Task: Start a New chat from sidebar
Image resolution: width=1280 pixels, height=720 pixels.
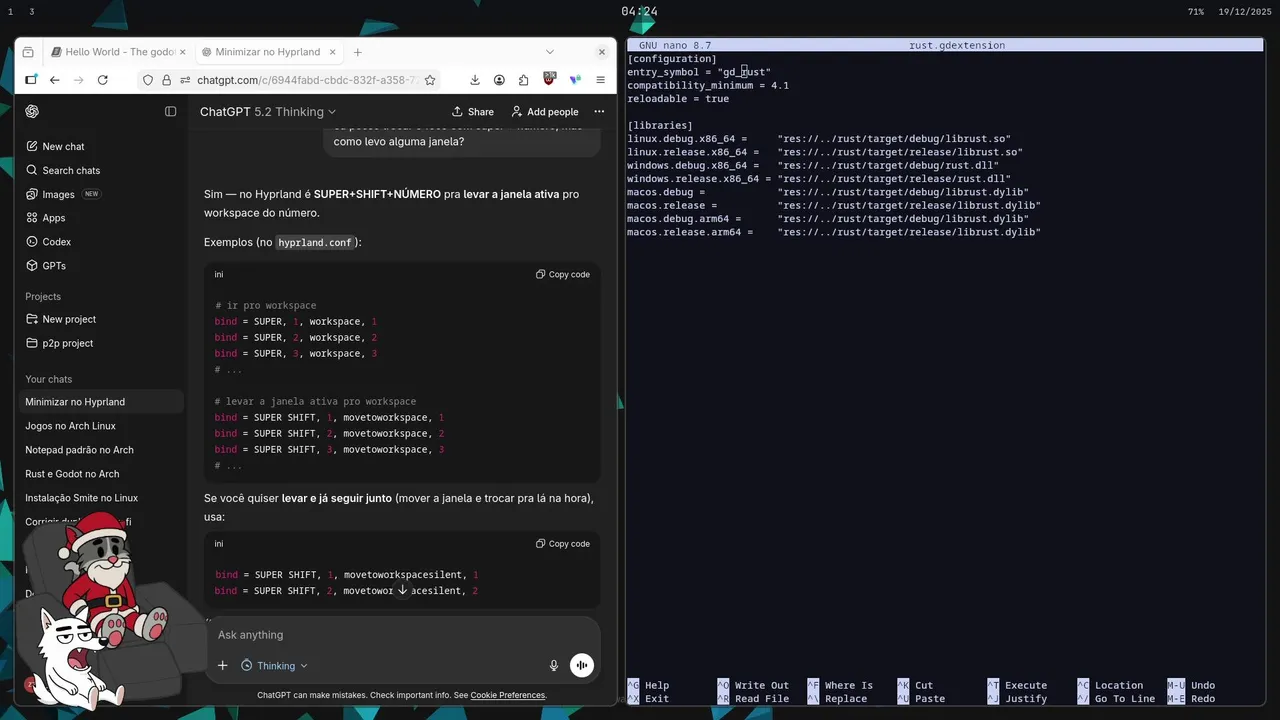Action: pos(63,146)
